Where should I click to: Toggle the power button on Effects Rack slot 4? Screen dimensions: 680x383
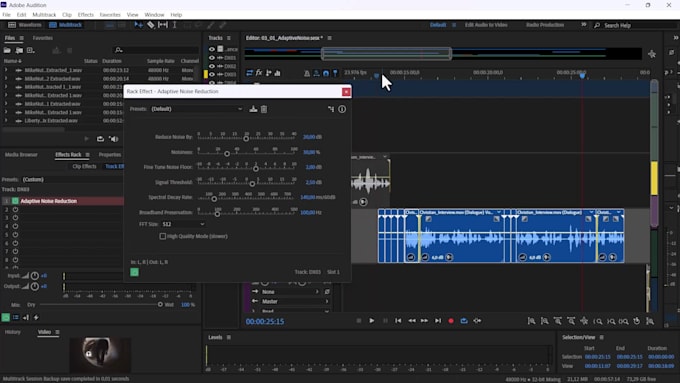(15, 226)
